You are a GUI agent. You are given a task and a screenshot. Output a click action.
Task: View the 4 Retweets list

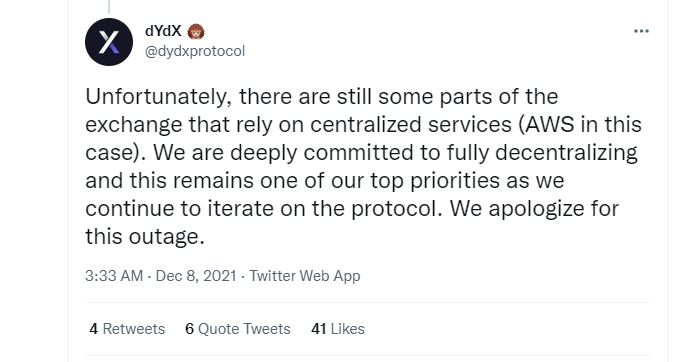127,329
